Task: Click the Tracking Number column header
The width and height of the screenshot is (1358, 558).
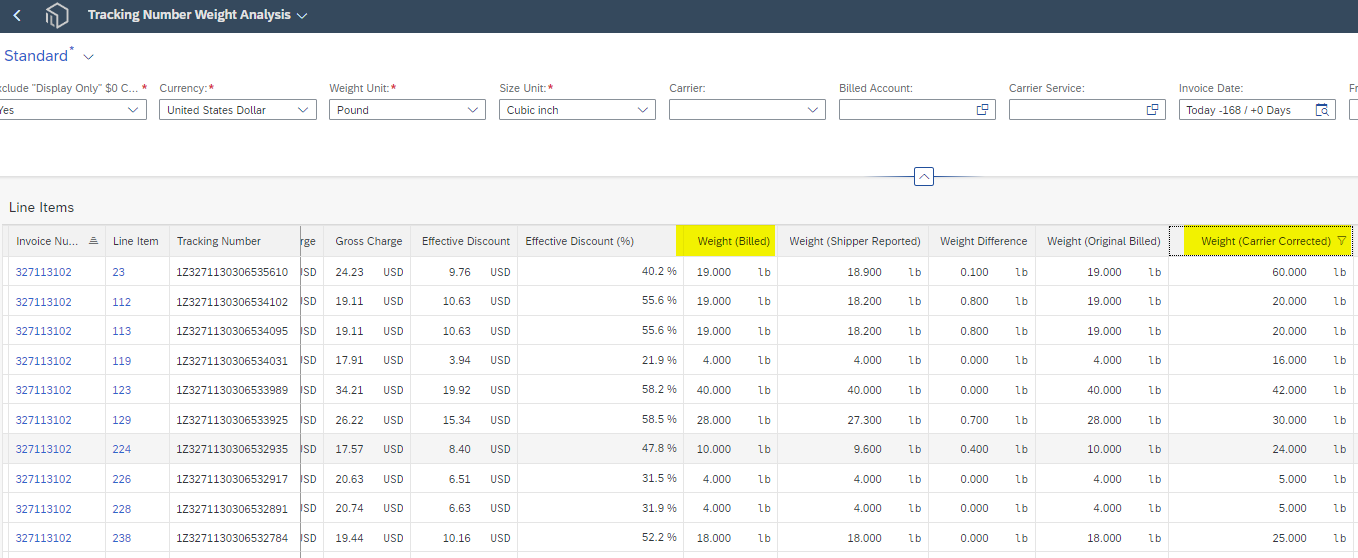Action: coord(219,241)
